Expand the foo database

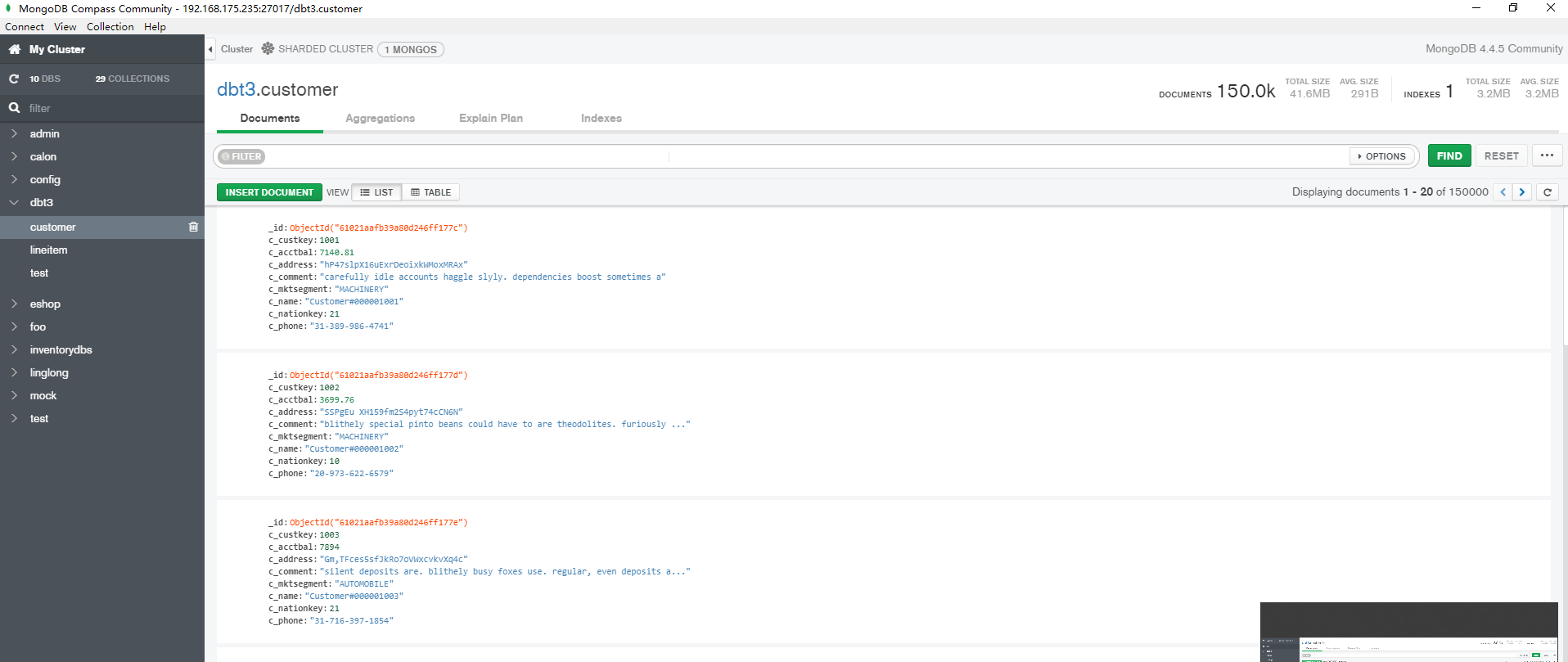(14, 326)
